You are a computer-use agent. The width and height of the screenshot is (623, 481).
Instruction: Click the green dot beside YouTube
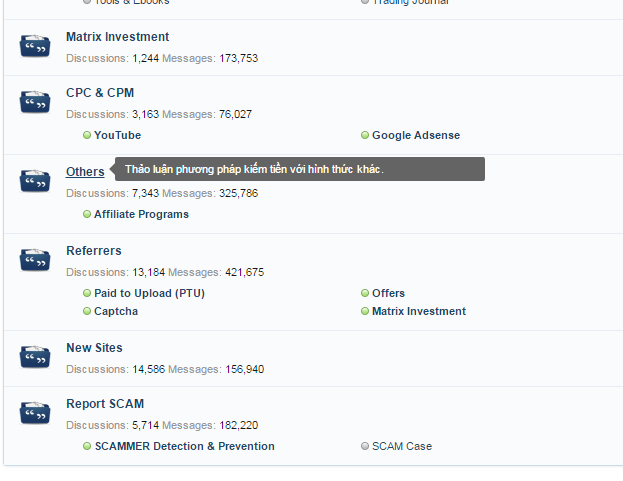pos(87,135)
